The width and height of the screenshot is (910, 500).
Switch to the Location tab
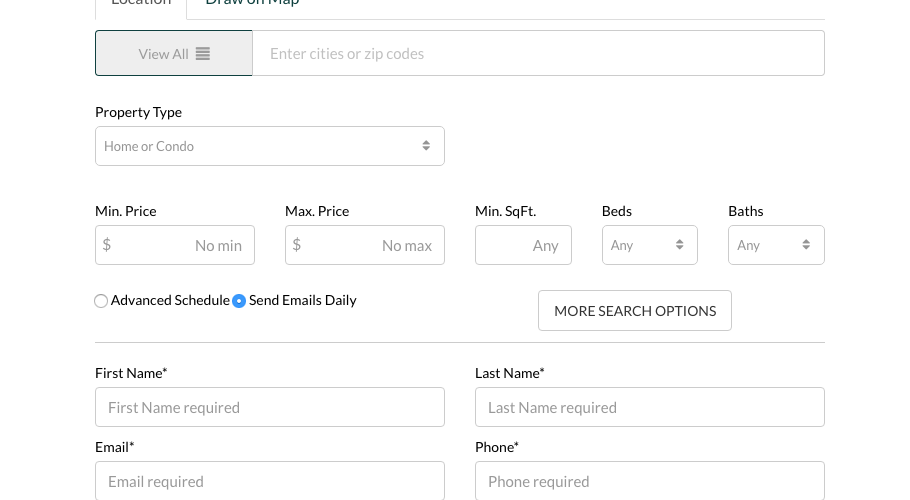pyautogui.click(x=141, y=4)
